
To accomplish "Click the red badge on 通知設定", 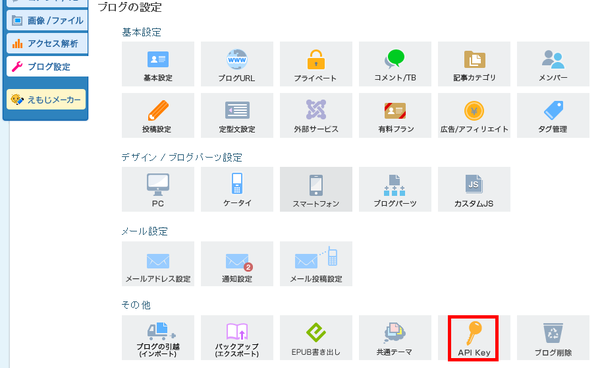I will [x=248, y=267].
